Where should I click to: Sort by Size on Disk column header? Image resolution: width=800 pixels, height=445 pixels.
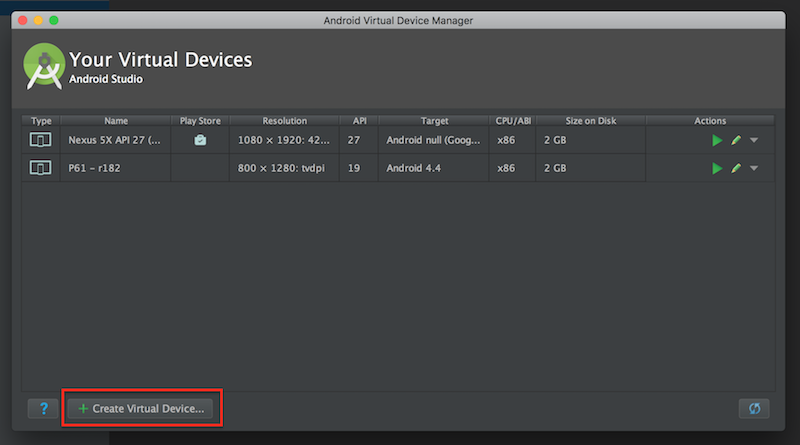pos(591,121)
